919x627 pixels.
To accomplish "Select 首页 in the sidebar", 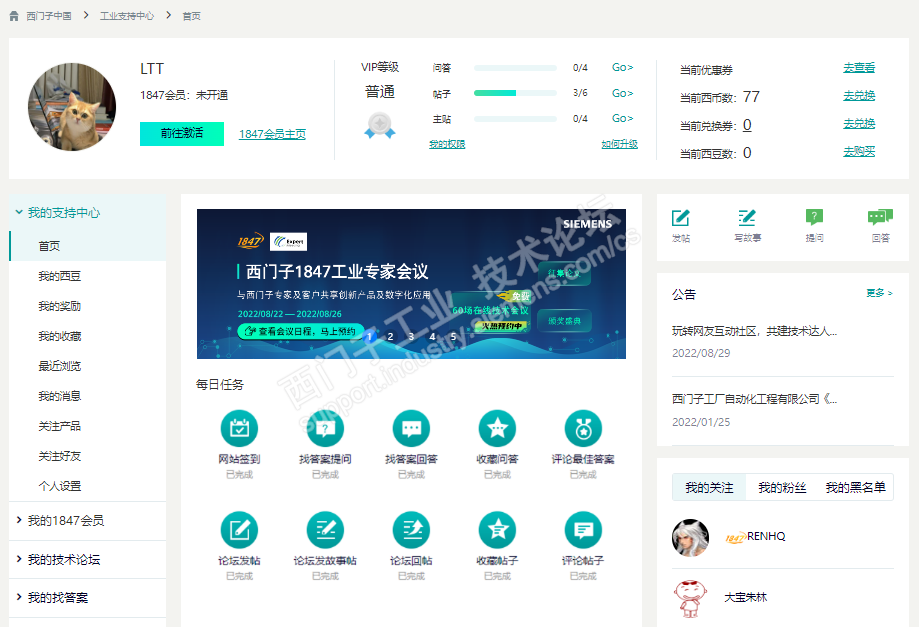I will click(88, 246).
